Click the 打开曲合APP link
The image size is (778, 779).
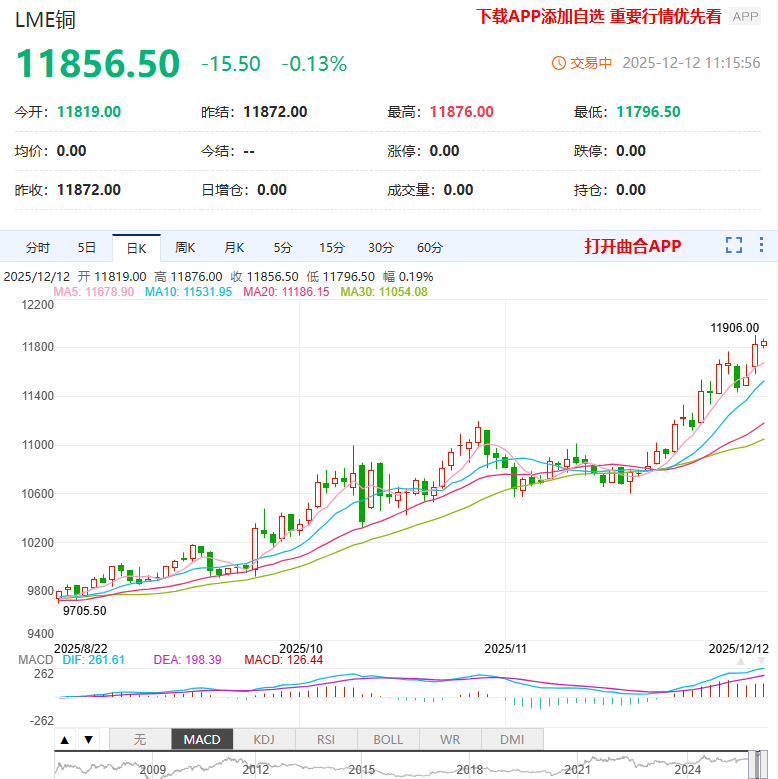(x=633, y=246)
